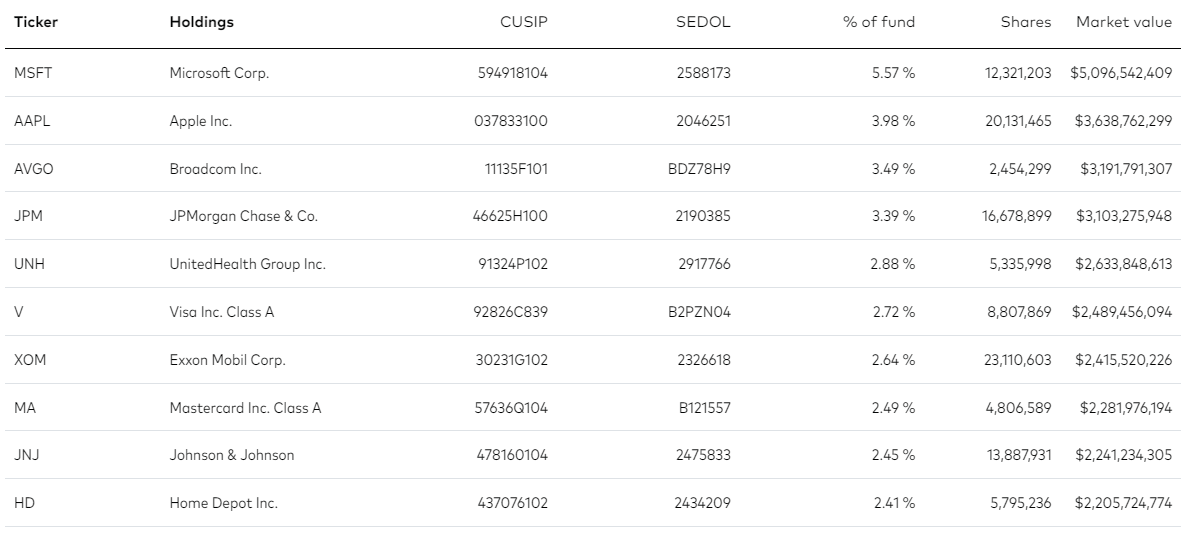The height and width of the screenshot is (534, 1187).
Task: Select the SEDOL column header
Action: pos(703,22)
